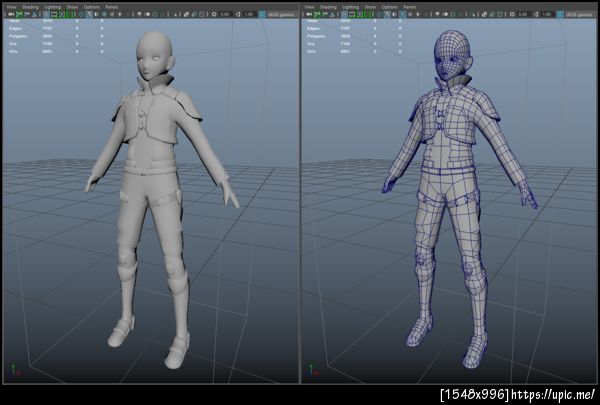Enable Wireframe on Shaded icon in left panel
This screenshot has height=405, width=600.
pos(104,15)
